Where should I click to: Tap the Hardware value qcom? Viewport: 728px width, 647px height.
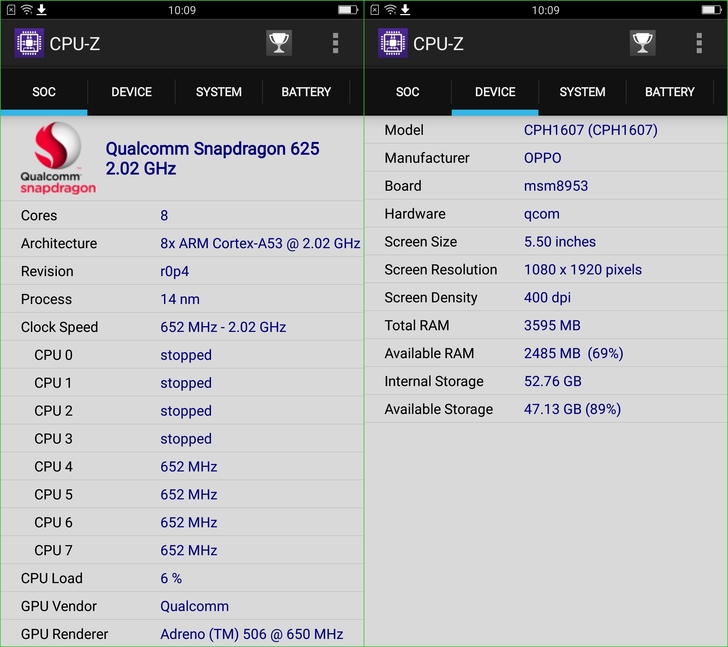point(541,214)
